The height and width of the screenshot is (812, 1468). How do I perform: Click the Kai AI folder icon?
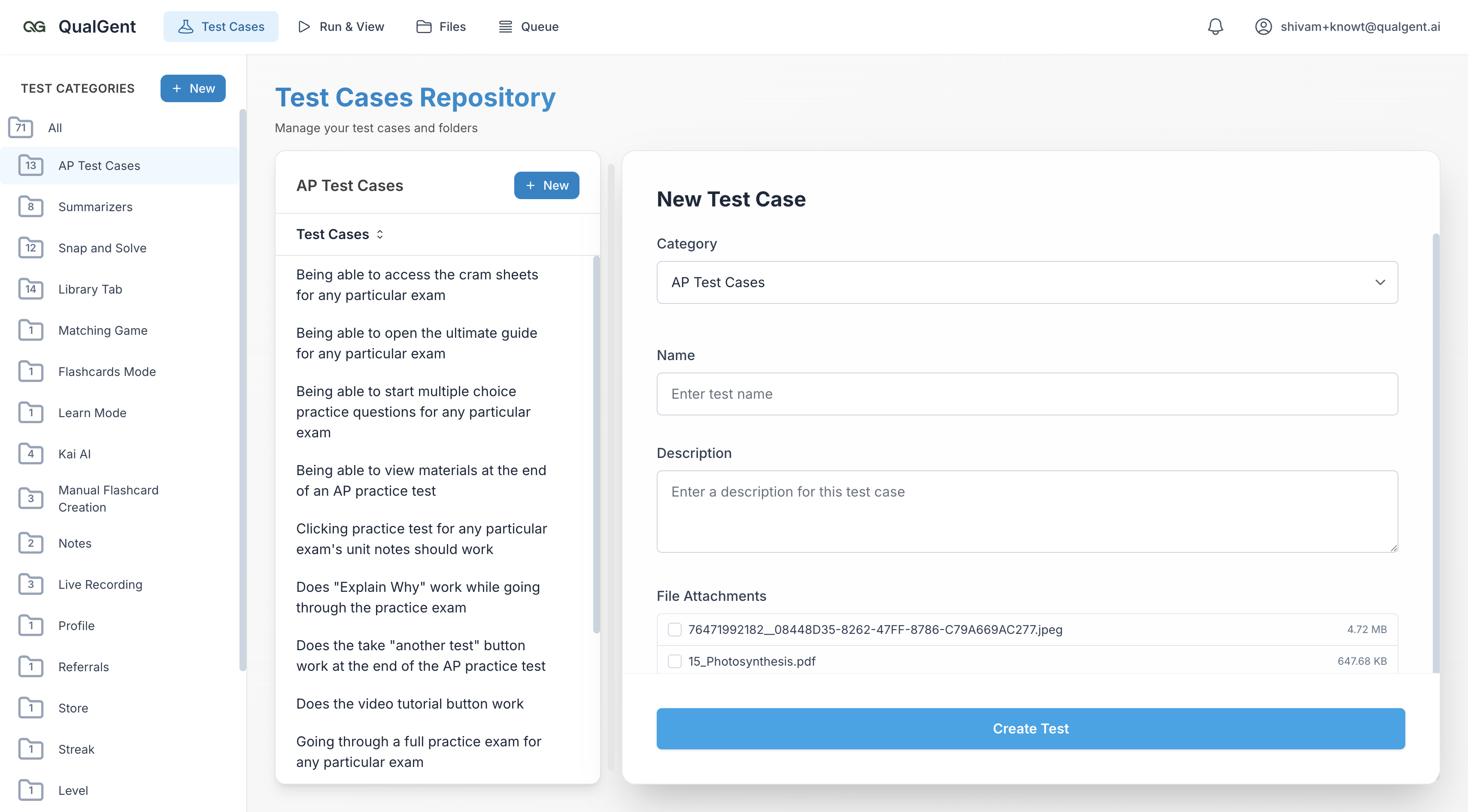tap(31, 454)
